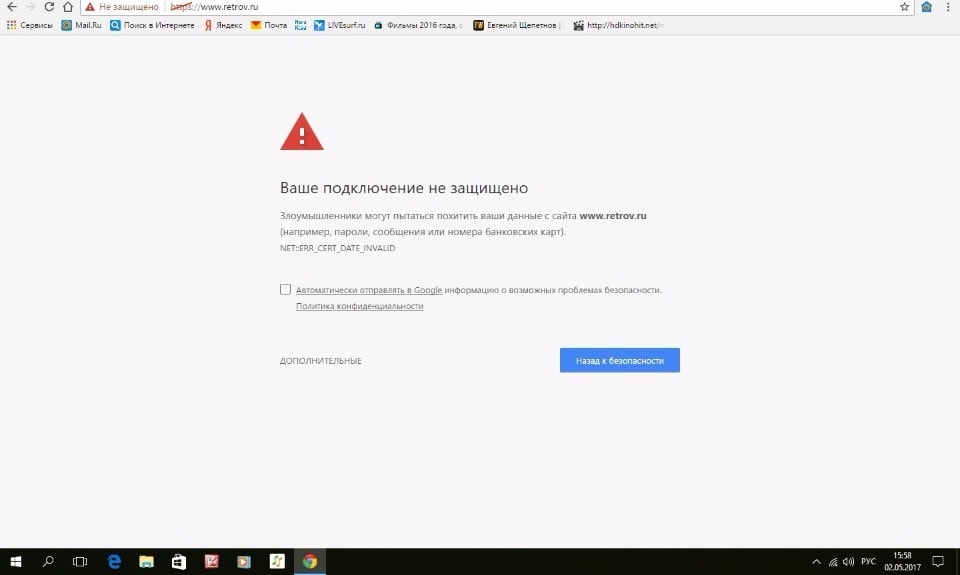Open File Explorer from the taskbar
This screenshot has width=960, height=575.
pos(146,562)
